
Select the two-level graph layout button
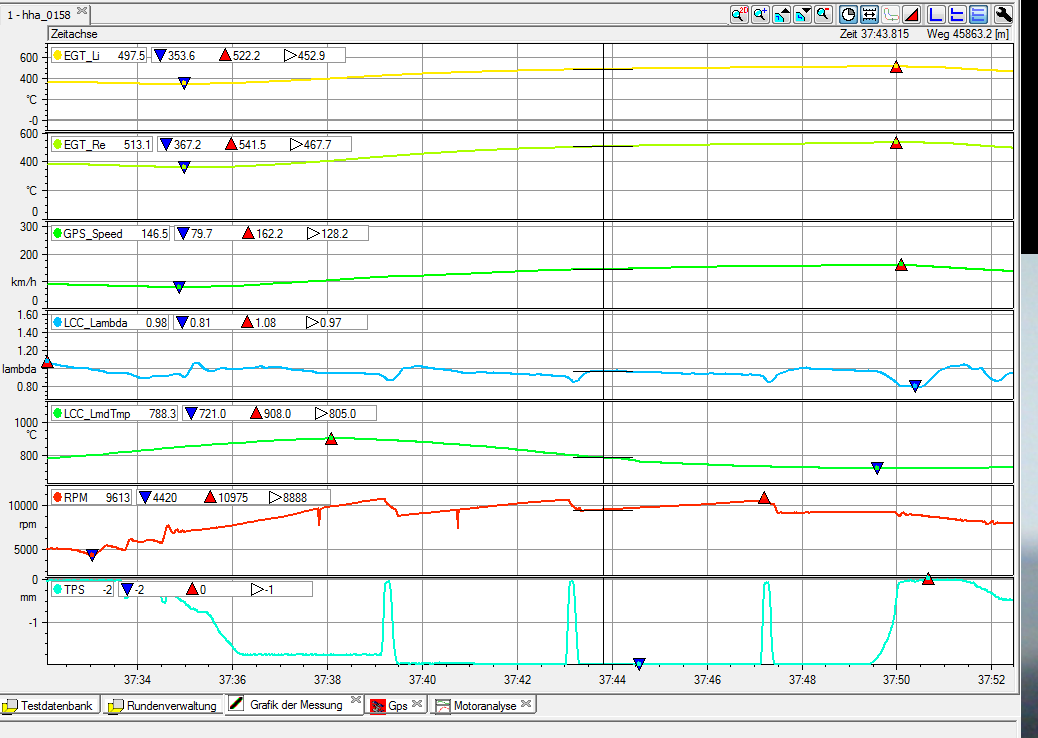[958, 14]
